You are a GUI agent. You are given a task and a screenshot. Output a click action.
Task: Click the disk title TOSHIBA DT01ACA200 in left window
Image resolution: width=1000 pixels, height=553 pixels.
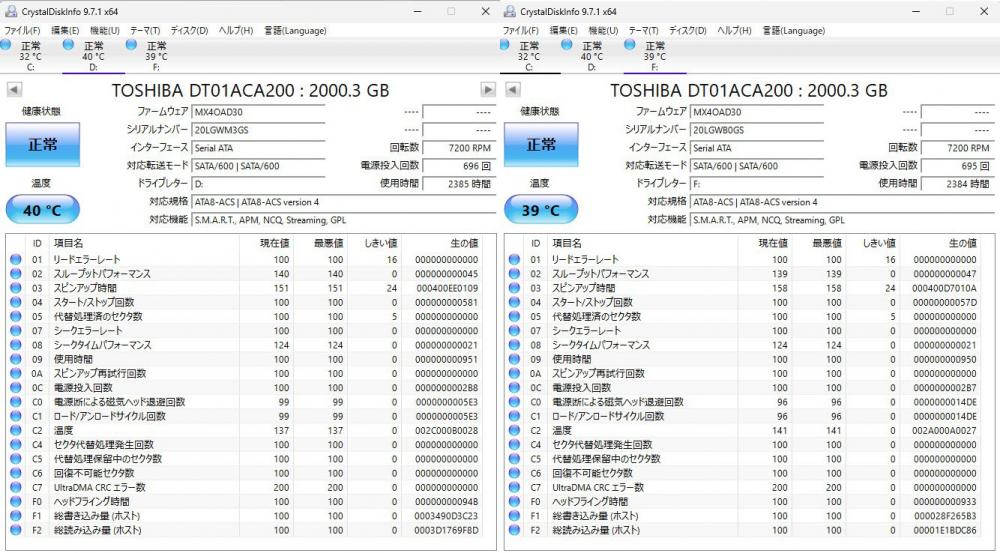coord(251,91)
